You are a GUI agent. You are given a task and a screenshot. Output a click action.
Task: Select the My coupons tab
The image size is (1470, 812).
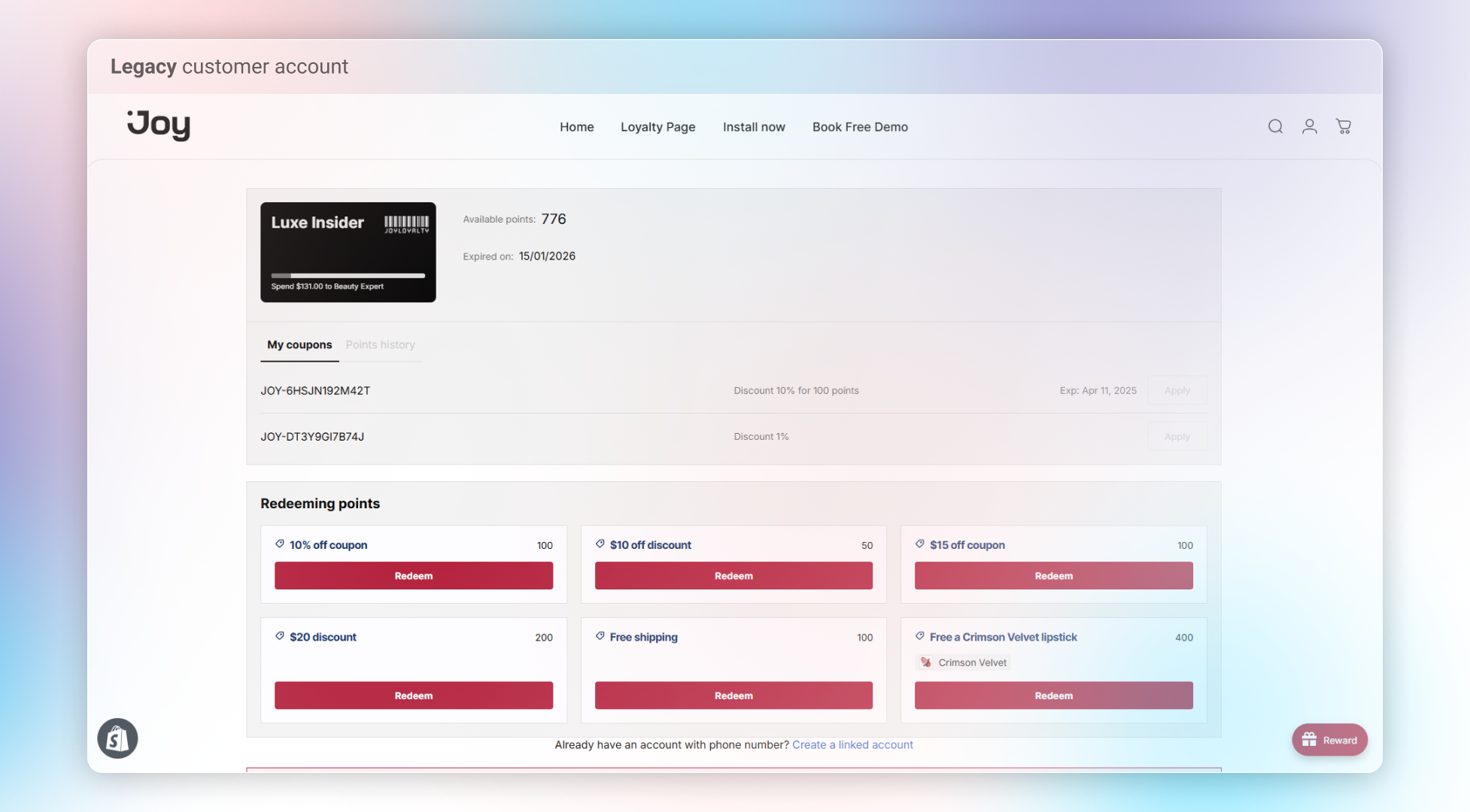tap(299, 344)
